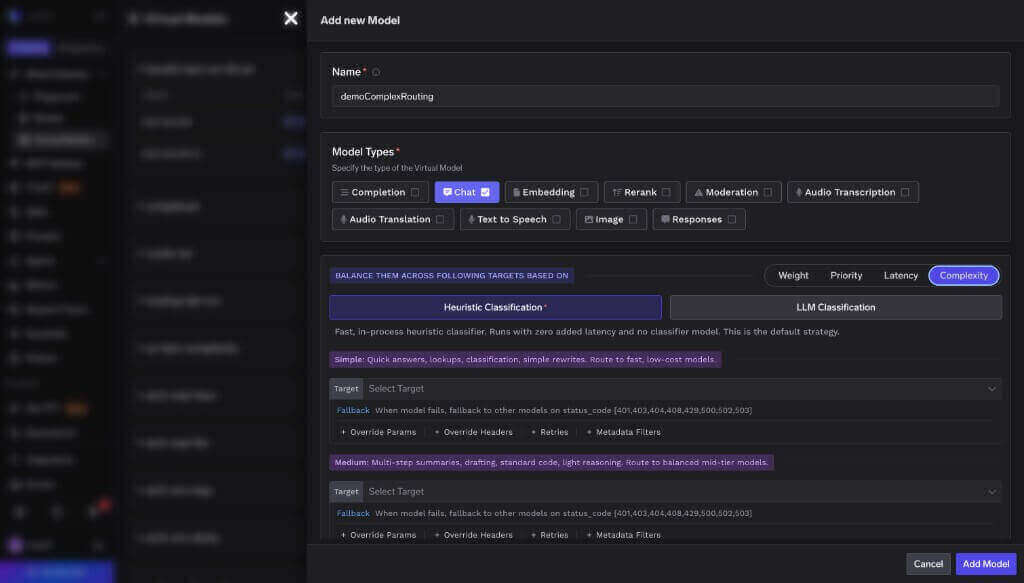Expand the Simple tier target chevron
This screenshot has height=583, width=1024.
point(991,389)
